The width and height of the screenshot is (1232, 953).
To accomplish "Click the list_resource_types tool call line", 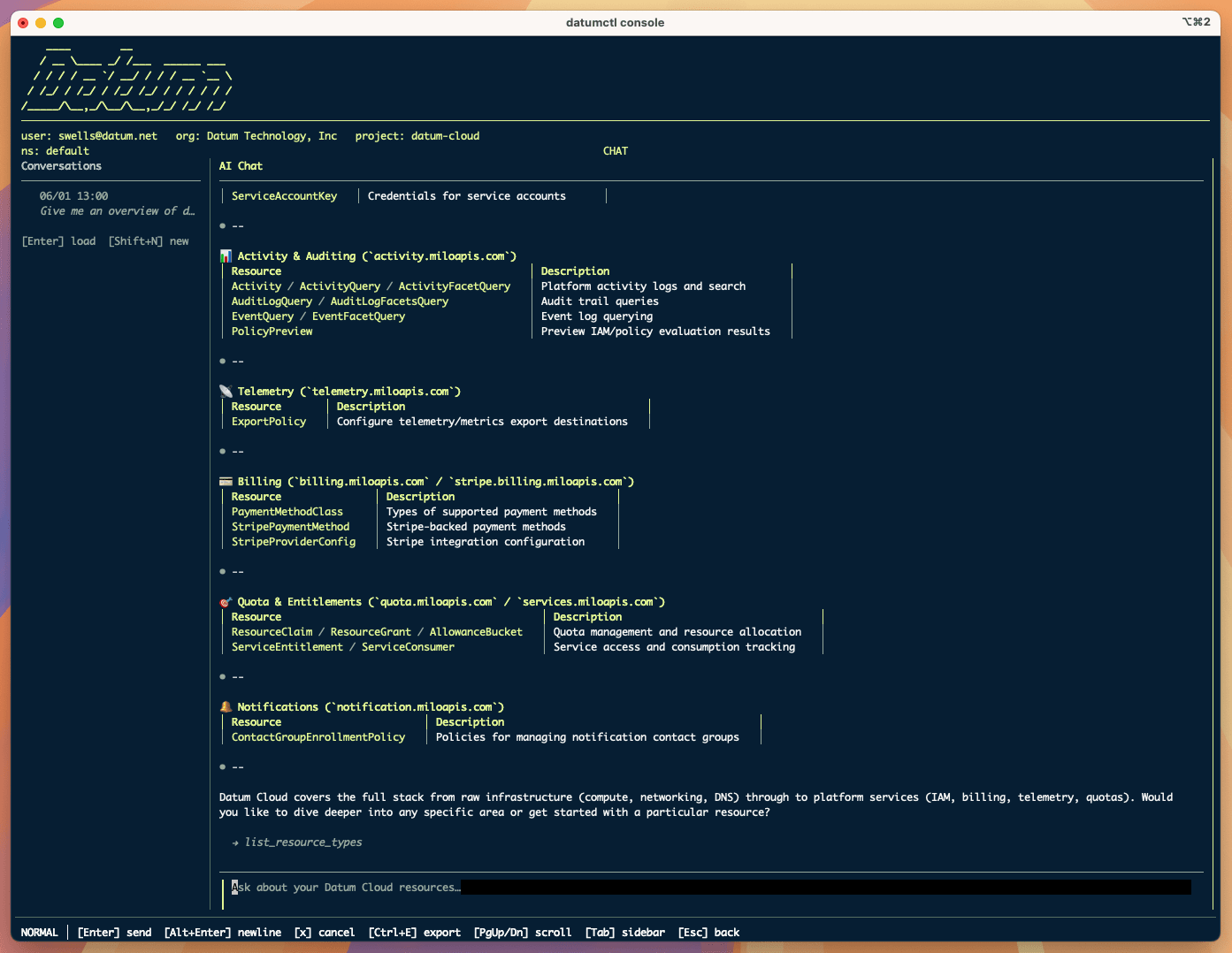I will (x=297, y=842).
